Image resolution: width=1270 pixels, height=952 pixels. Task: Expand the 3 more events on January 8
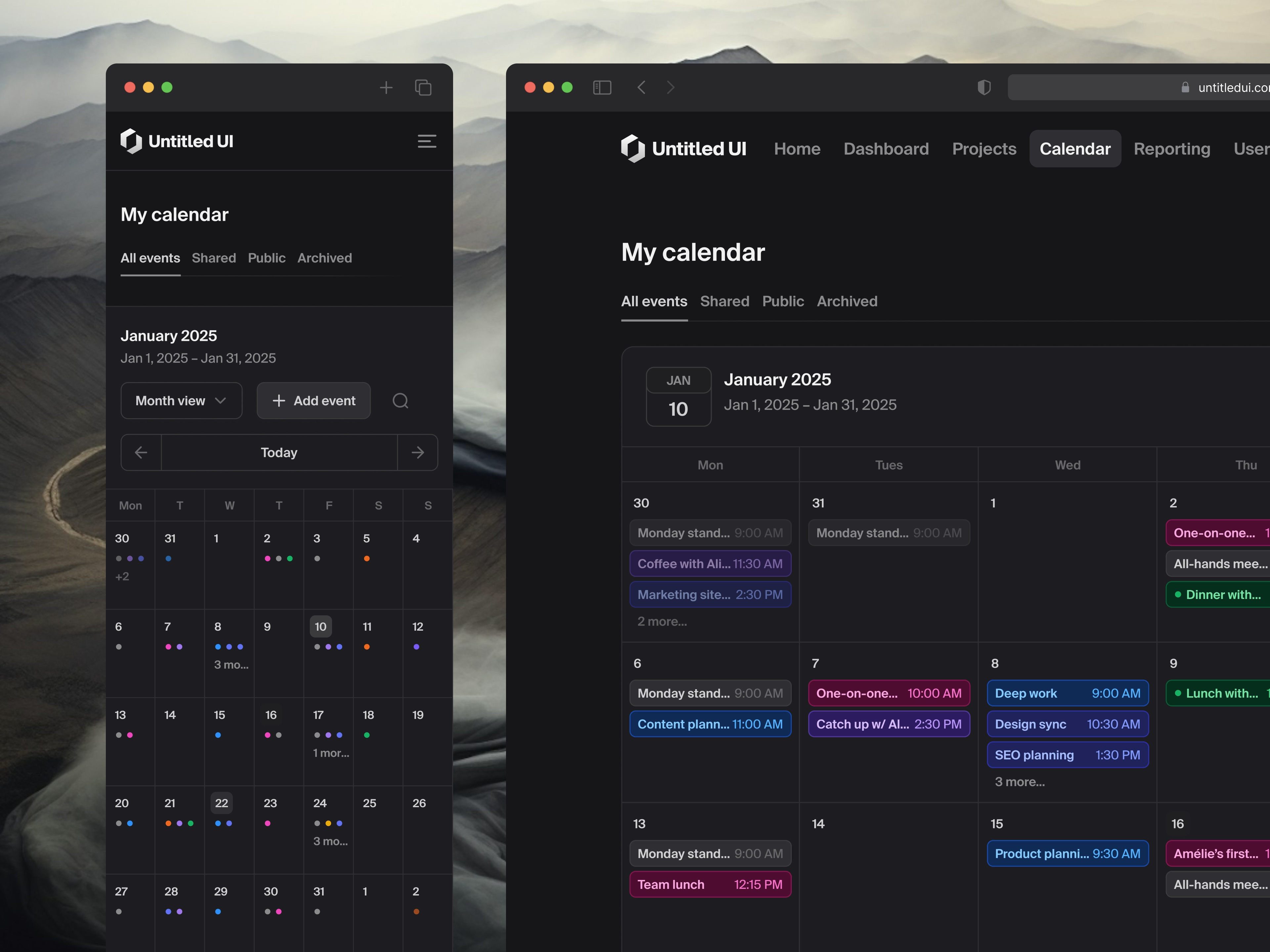pyautogui.click(x=1020, y=781)
